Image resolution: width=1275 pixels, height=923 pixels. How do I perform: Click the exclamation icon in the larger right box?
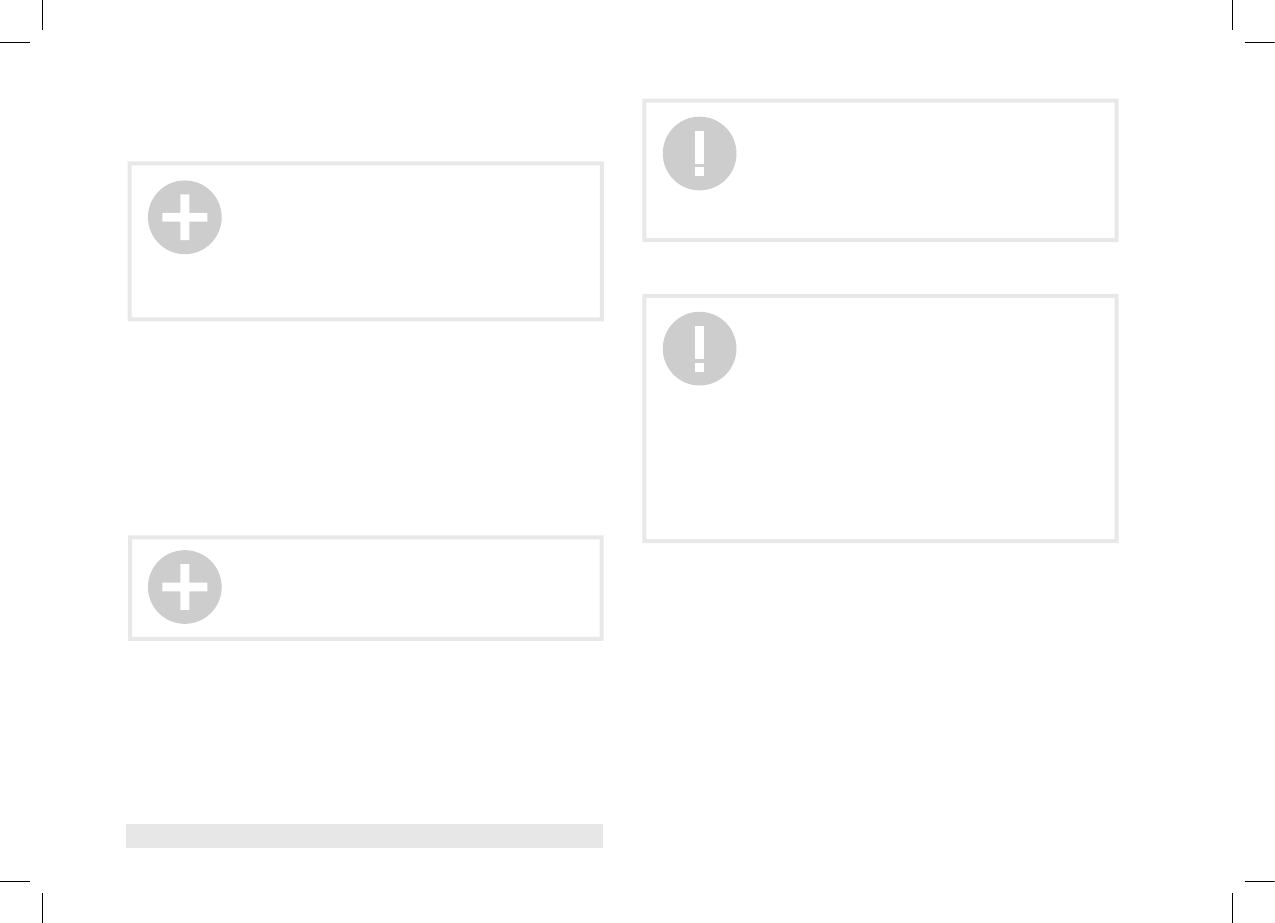click(x=700, y=349)
